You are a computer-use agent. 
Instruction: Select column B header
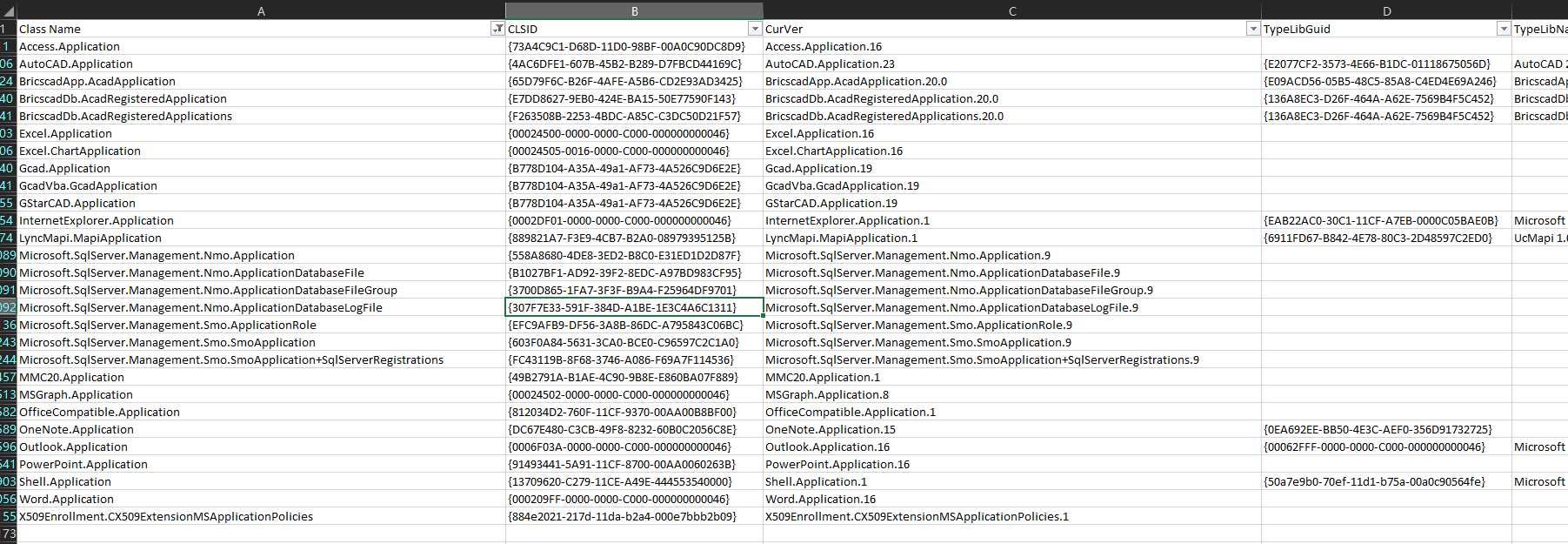[x=634, y=11]
